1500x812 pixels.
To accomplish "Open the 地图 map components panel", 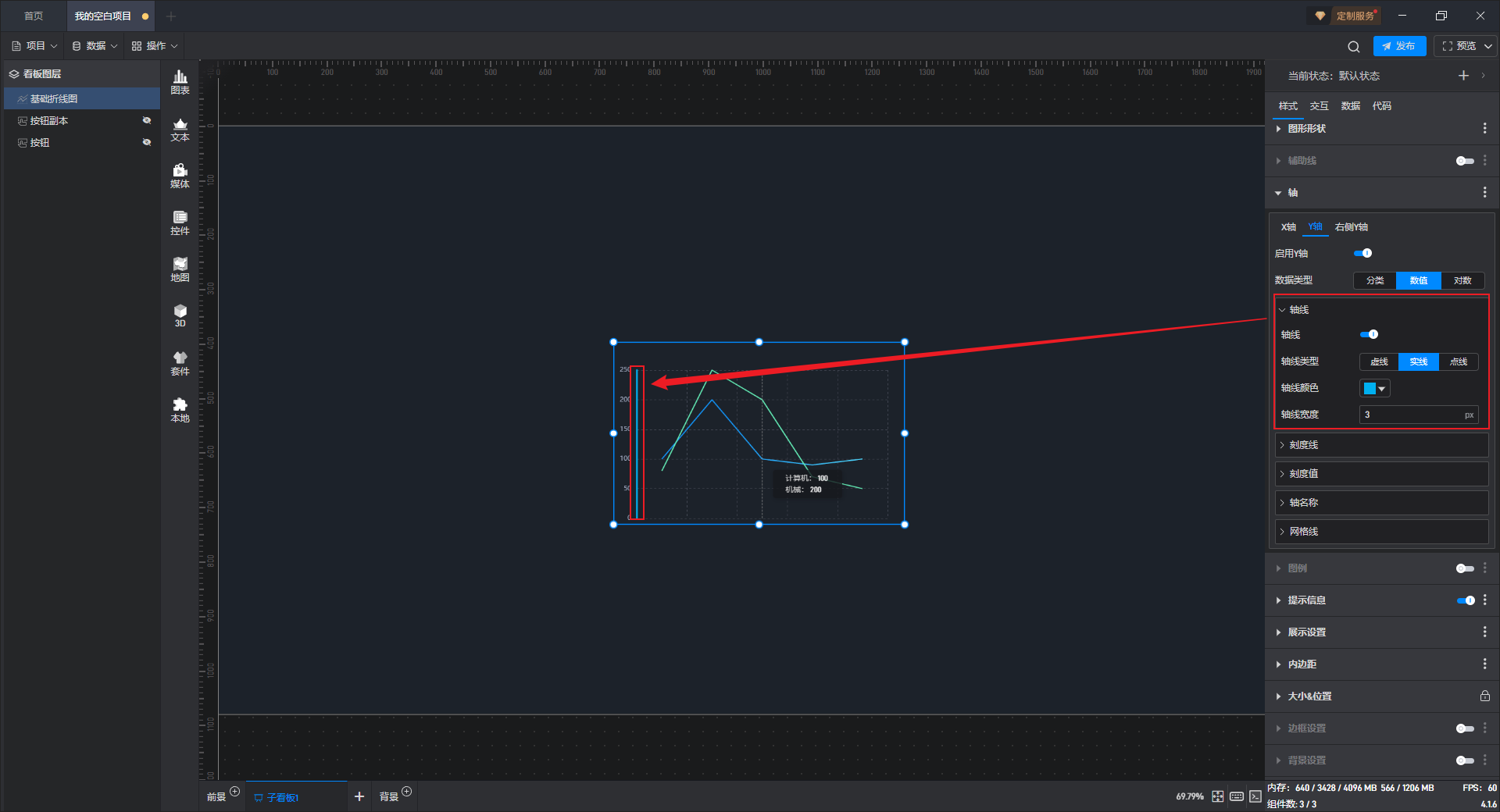I will [x=180, y=270].
